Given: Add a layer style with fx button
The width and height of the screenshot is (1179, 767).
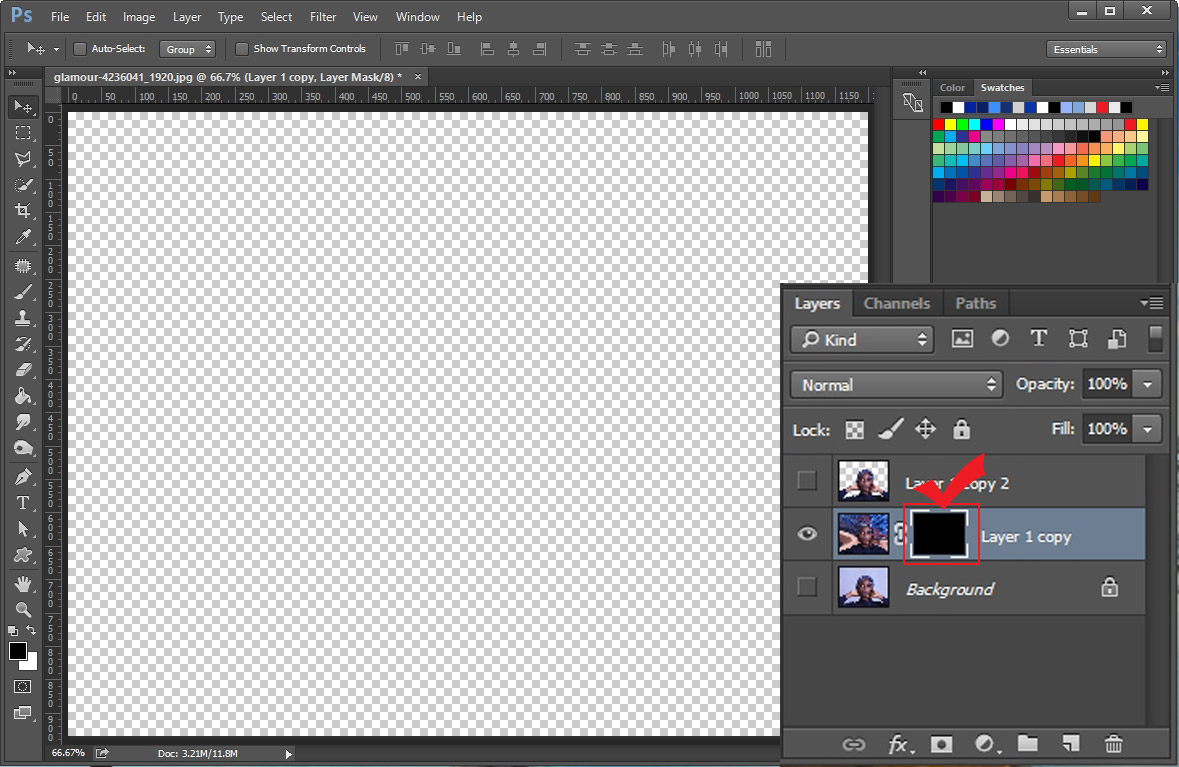Looking at the screenshot, I should coord(899,744).
